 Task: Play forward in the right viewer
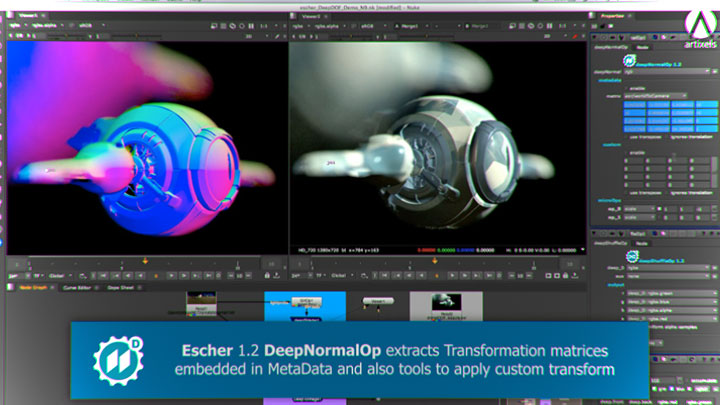[452, 276]
